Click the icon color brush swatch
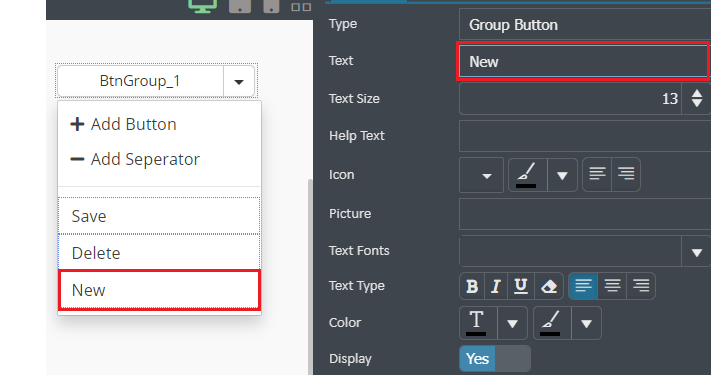This screenshot has height=377, width=711. (527, 175)
